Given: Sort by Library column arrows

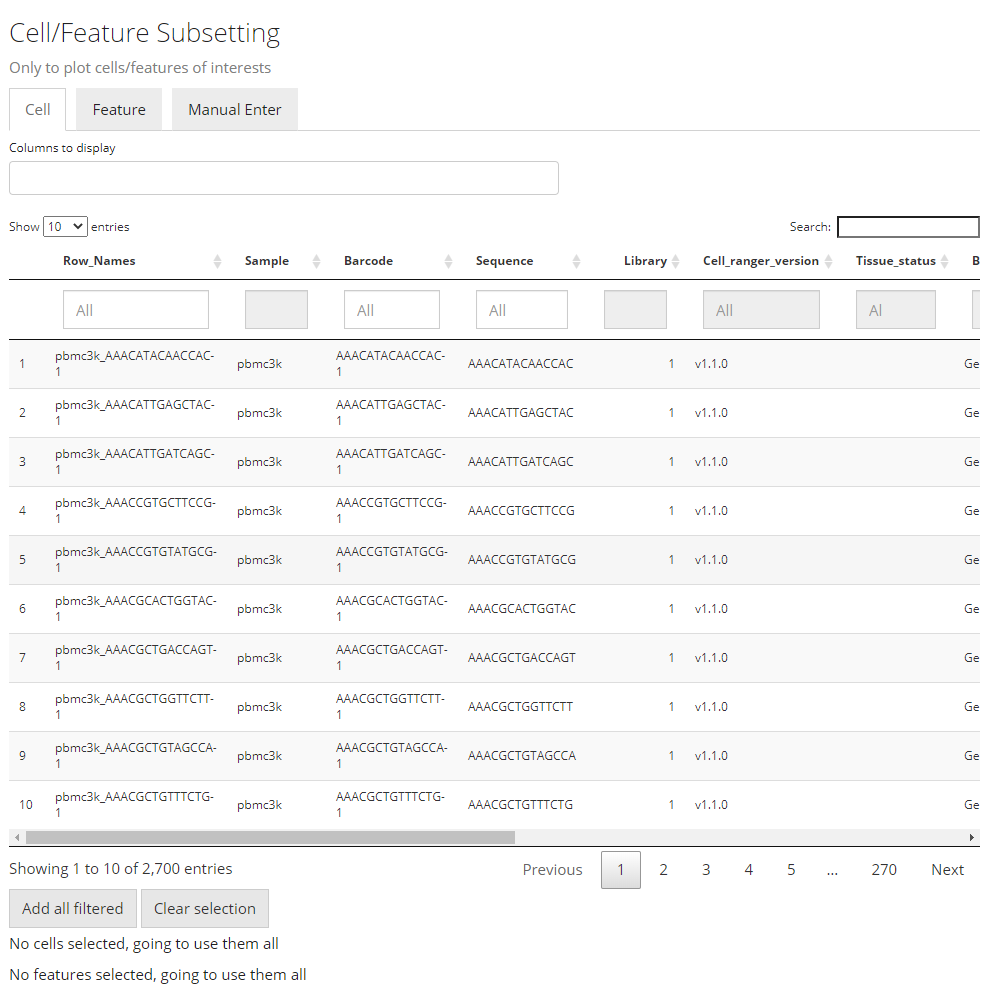Looking at the screenshot, I should [x=676, y=262].
